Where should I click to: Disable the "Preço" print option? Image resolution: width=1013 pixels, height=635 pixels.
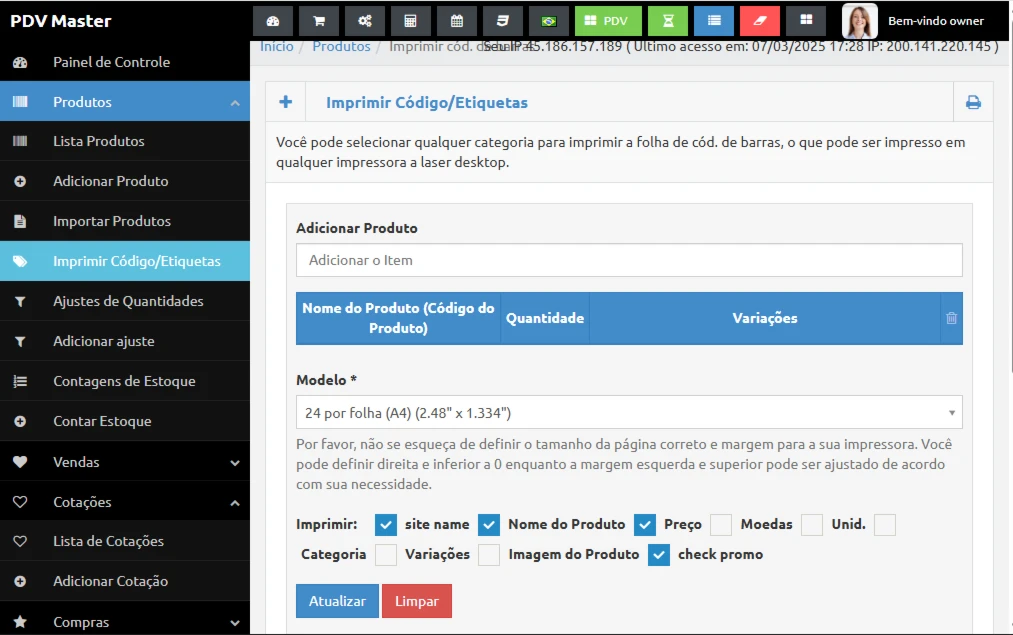pos(645,525)
